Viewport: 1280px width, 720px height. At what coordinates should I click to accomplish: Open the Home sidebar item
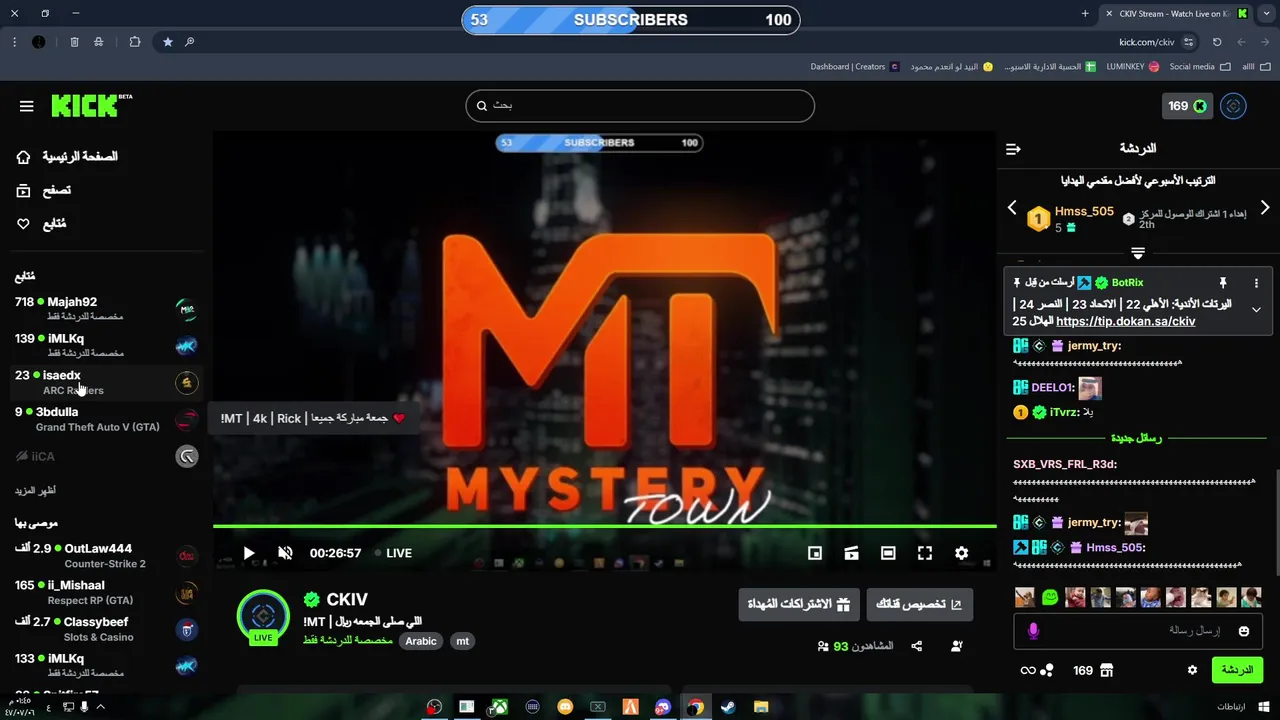(67, 157)
